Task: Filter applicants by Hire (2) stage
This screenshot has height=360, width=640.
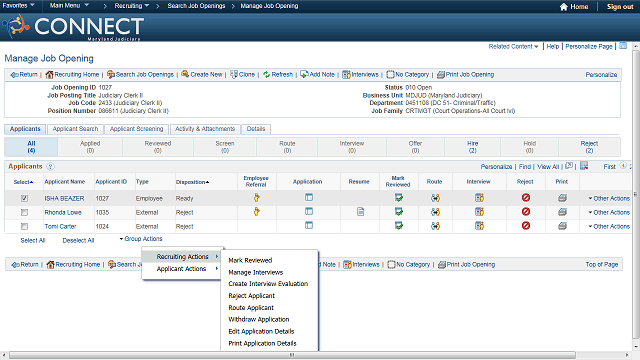Action: tap(472, 147)
